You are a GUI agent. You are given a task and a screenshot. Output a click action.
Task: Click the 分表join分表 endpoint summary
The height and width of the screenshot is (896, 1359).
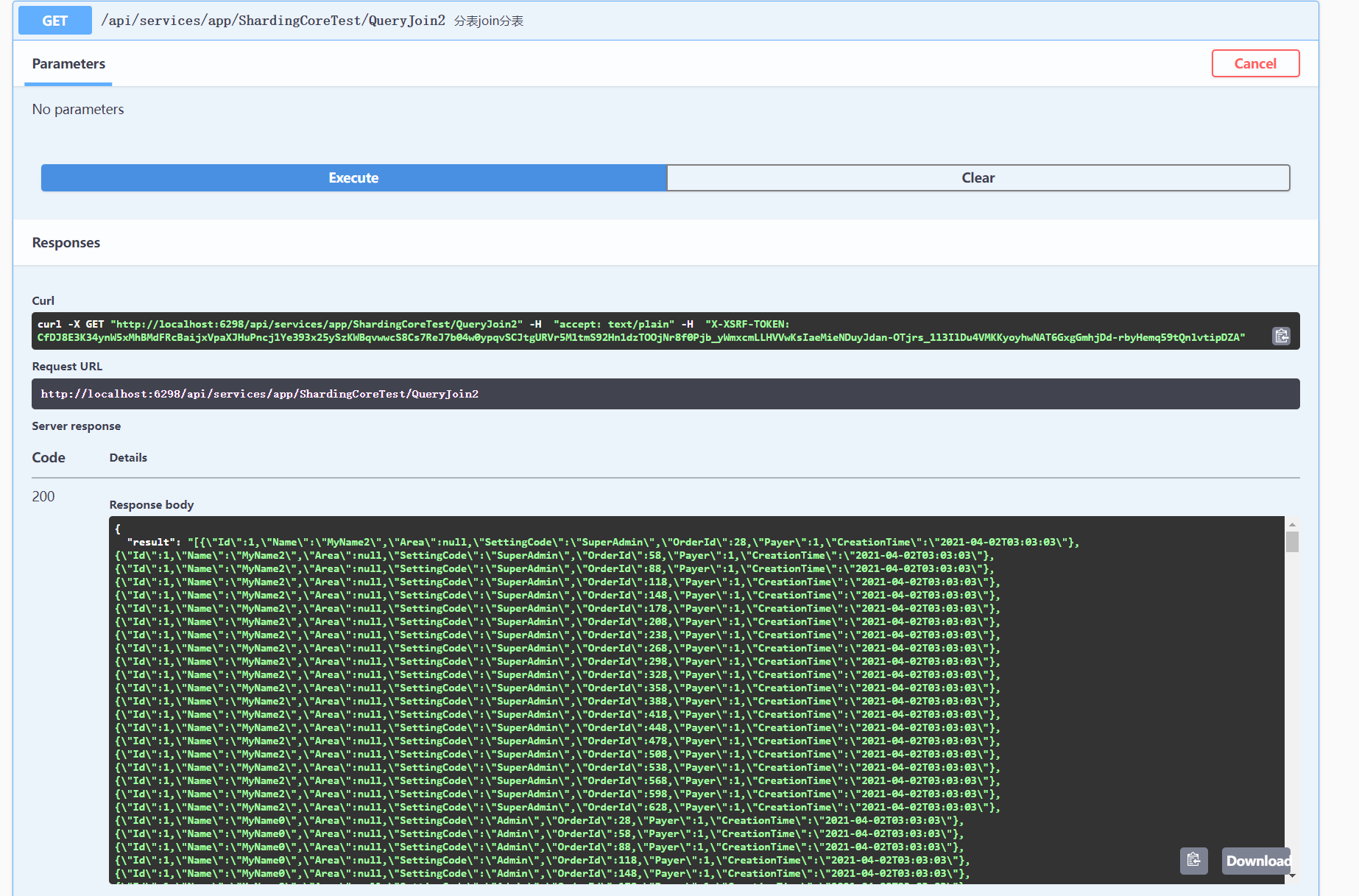(489, 21)
